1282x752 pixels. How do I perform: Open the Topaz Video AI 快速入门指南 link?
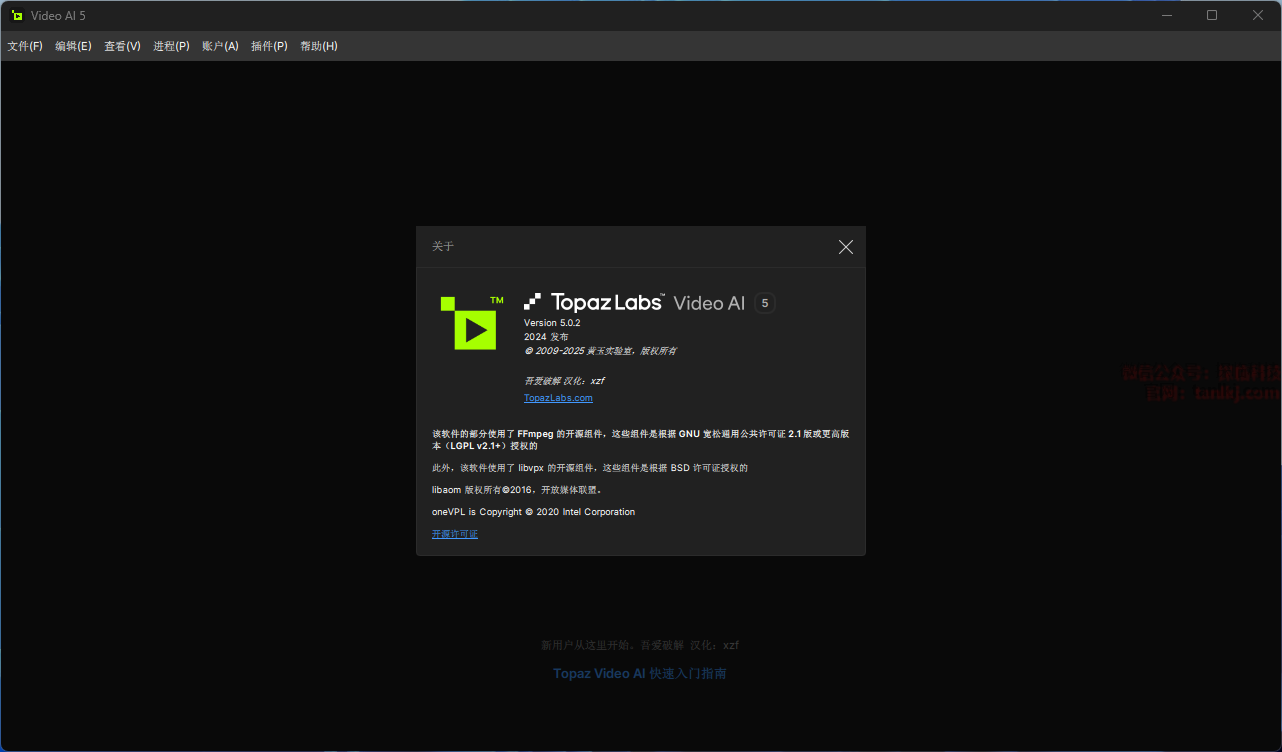tap(640, 674)
